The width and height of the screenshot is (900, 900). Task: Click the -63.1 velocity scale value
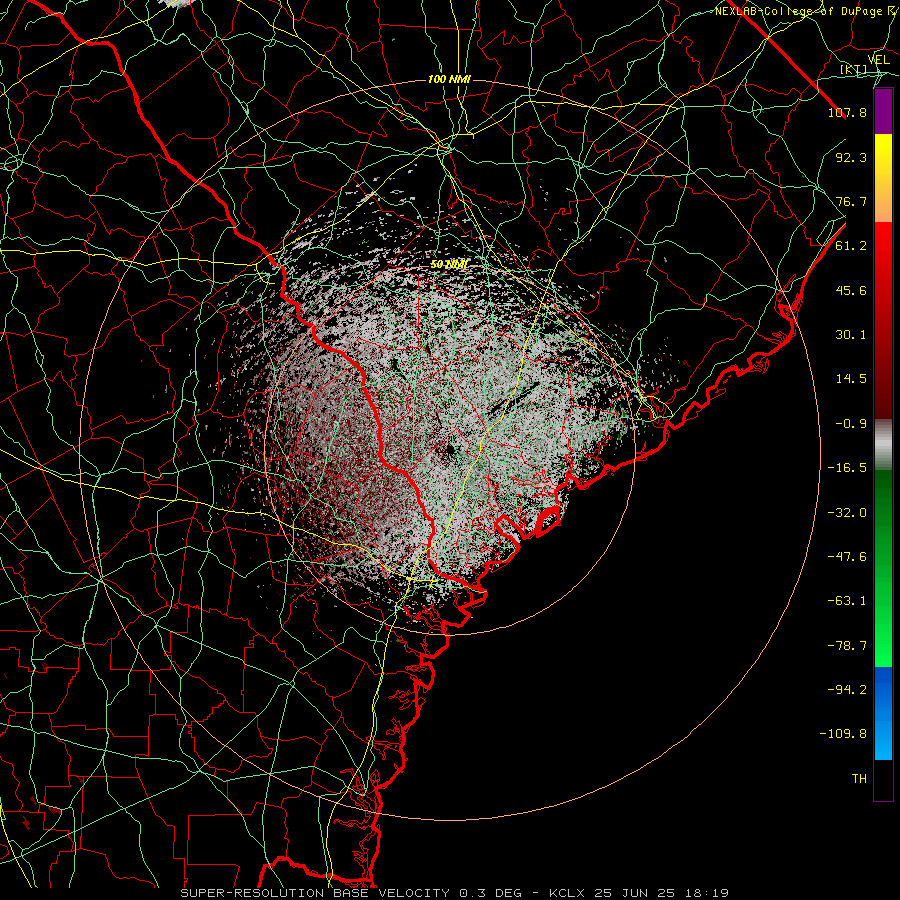click(x=847, y=601)
